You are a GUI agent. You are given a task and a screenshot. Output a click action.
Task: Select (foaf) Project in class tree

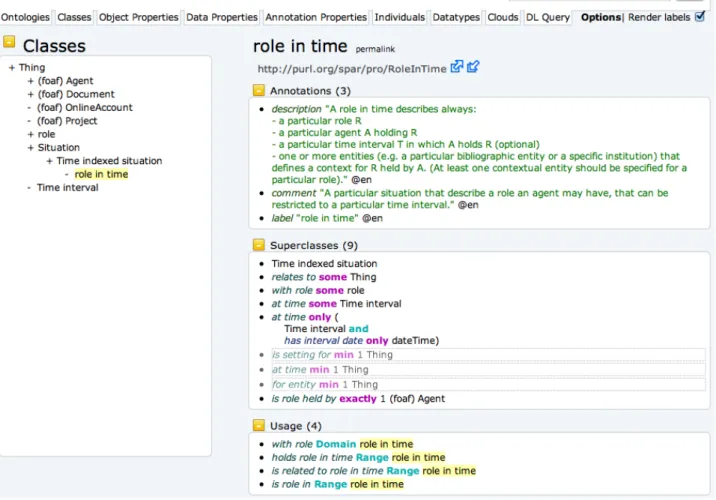pyautogui.click(x=67, y=121)
